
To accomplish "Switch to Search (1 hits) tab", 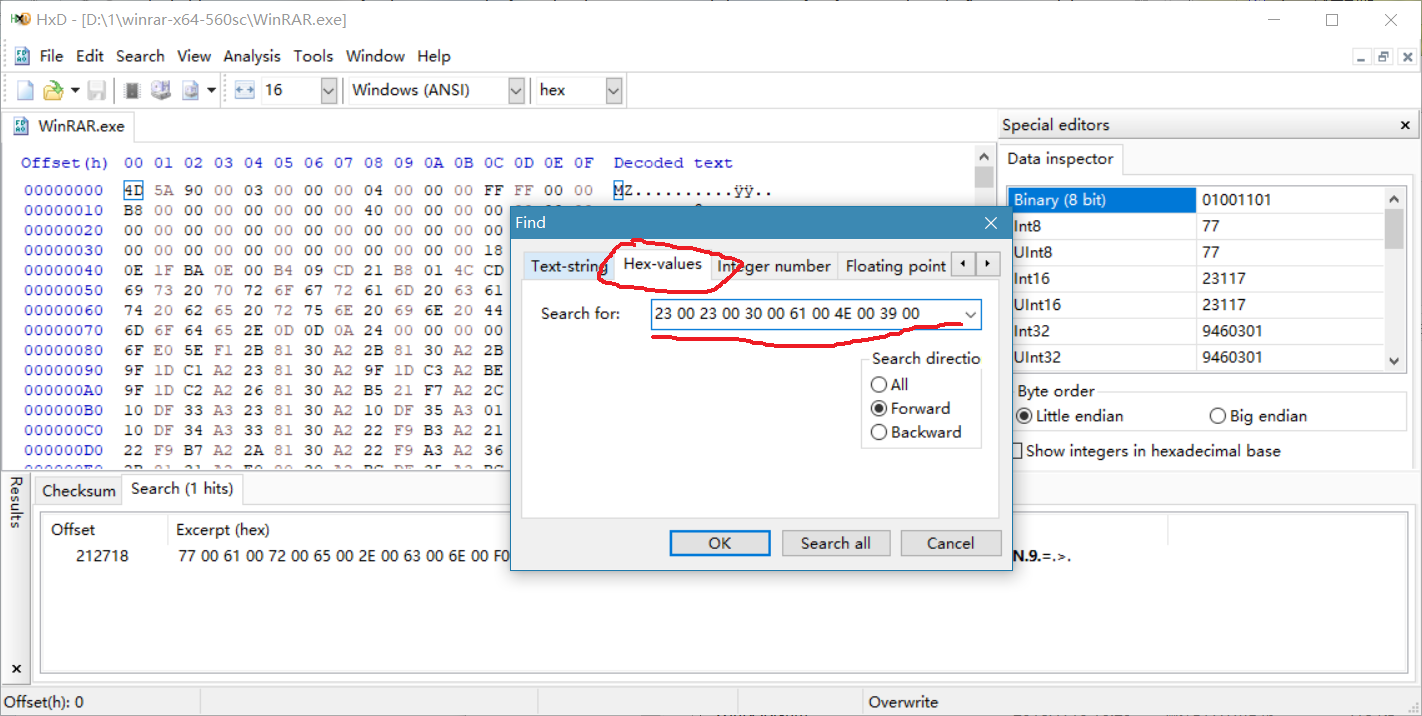I will pyautogui.click(x=182, y=488).
